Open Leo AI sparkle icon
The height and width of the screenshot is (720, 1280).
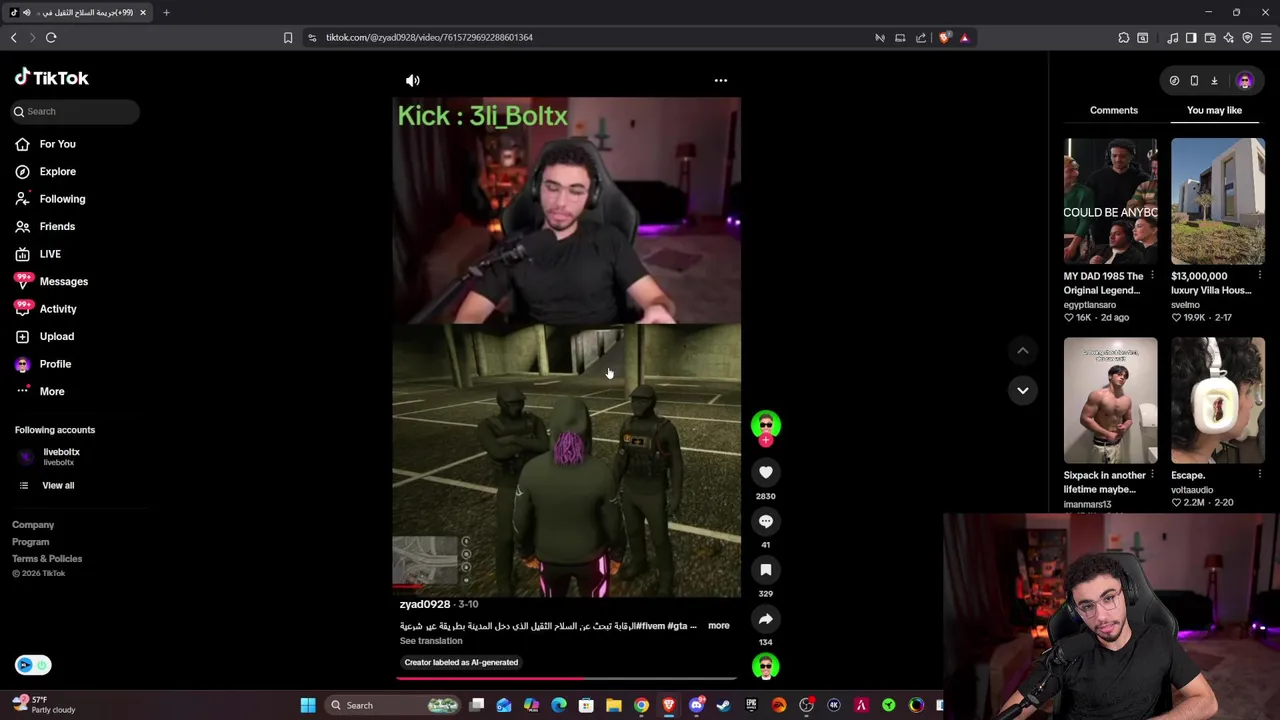click(1229, 37)
